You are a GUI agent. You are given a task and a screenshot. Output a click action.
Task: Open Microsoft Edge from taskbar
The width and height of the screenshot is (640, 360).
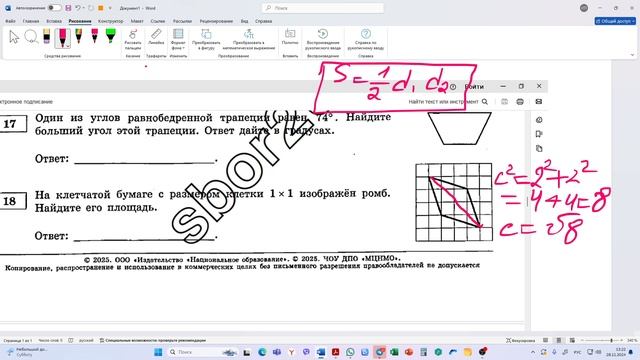pos(262,352)
